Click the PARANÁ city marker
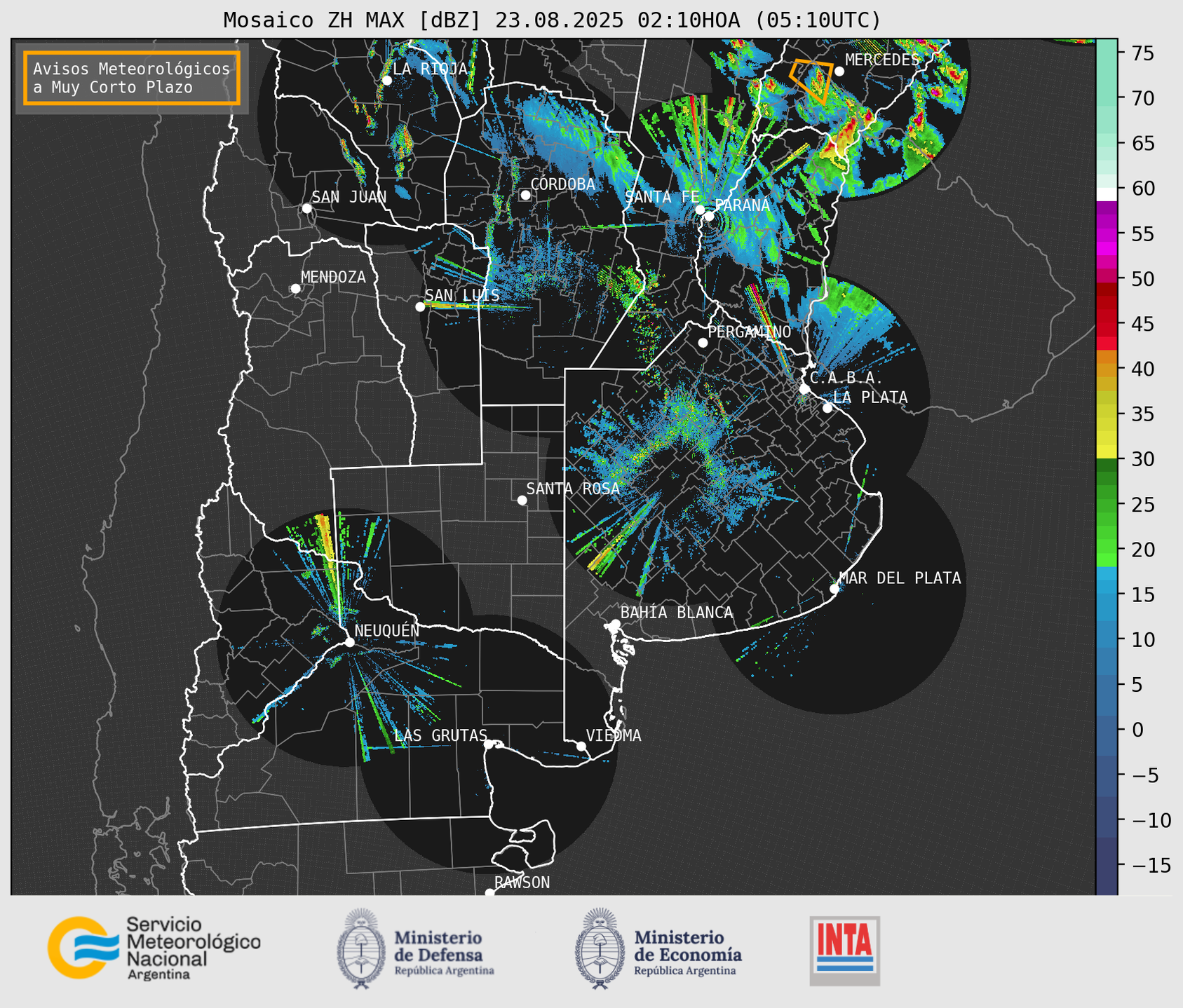Image resolution: width=1183 pixels, height=1008 pixels. tap(709, 216)
